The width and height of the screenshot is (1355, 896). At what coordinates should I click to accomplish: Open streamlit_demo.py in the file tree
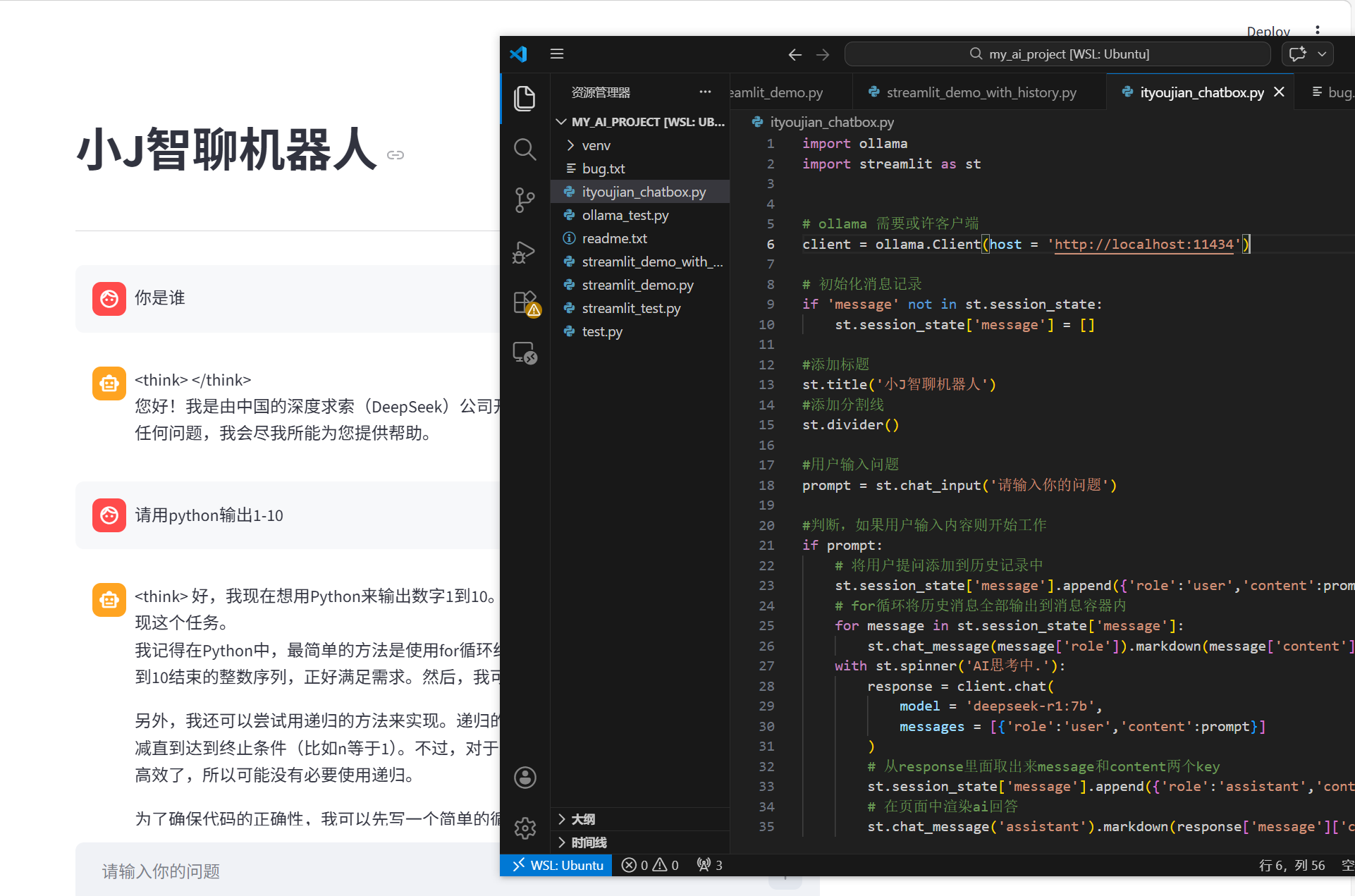point(640,285)
